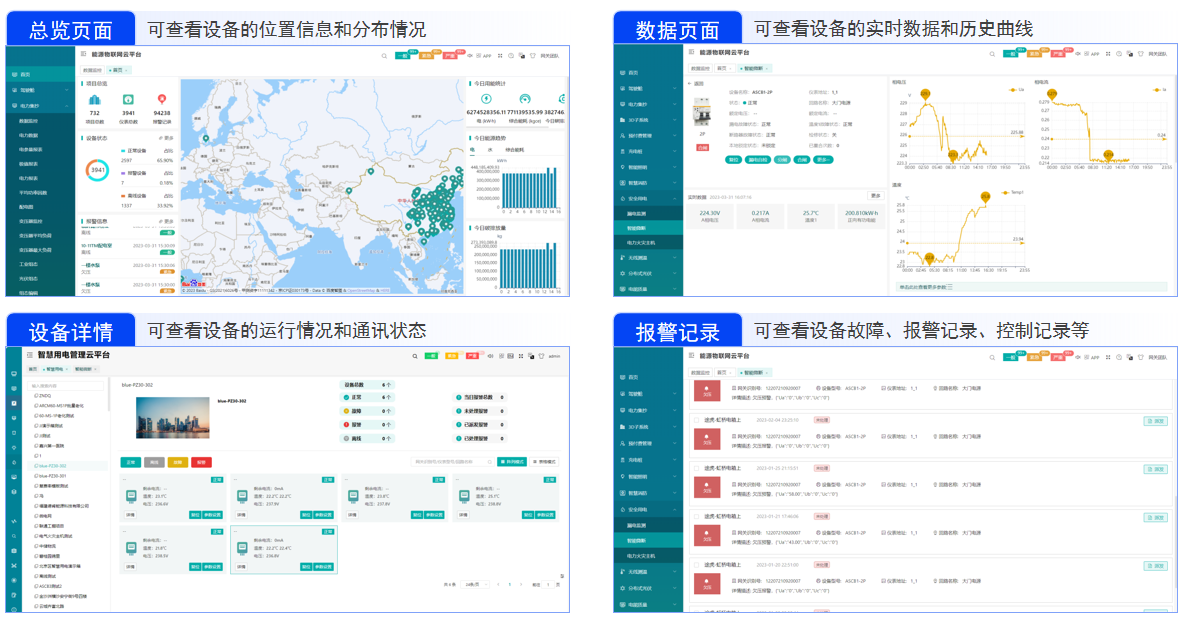Click the 合闸 button for device ASCB1-2P

coord(801,159)
